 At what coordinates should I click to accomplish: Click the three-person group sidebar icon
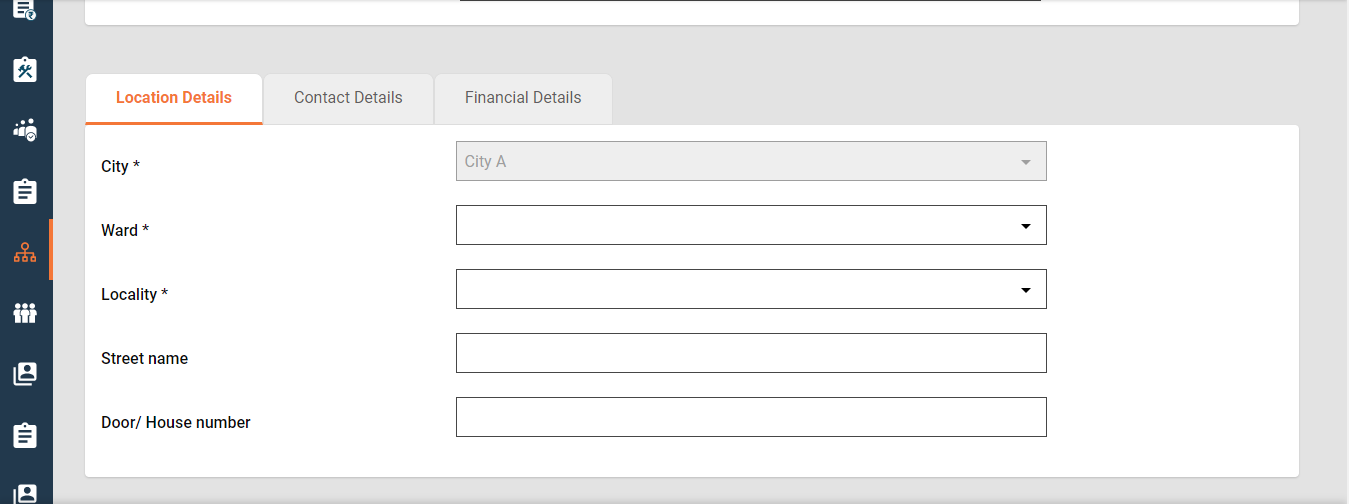point(25,313)
